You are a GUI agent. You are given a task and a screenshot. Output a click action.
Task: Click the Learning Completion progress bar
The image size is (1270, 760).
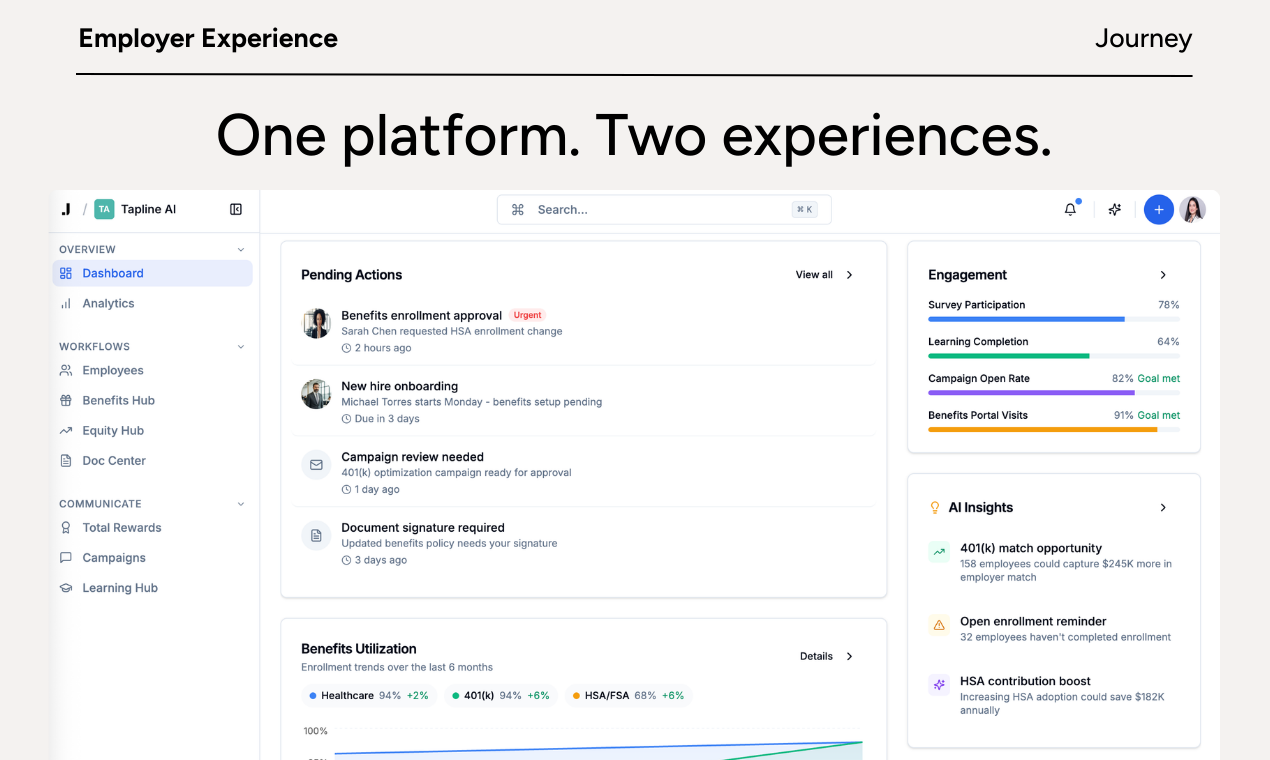[x=1054, y=356]
